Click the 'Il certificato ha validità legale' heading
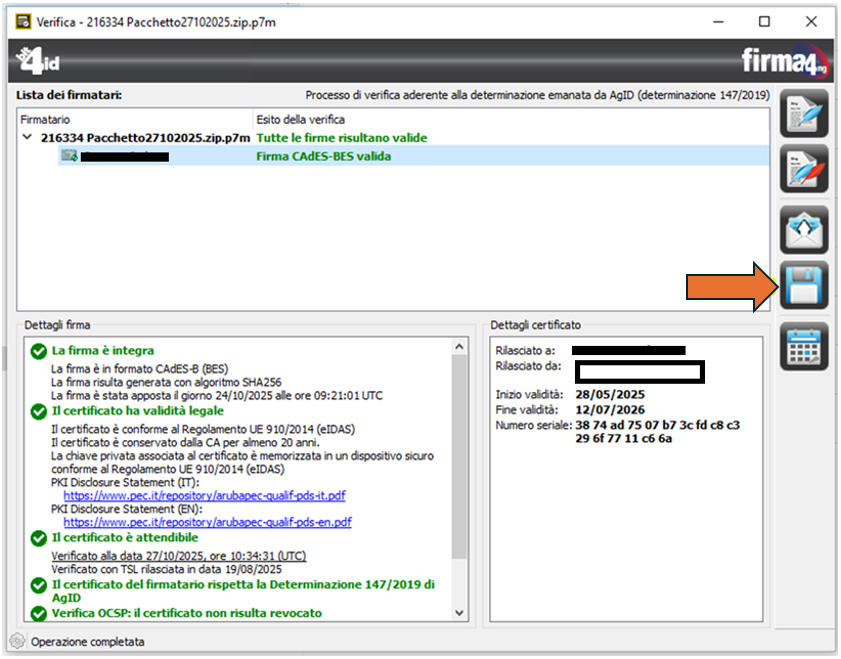The width and height of the screenshot is (841, 659). (x=137, y=411)
